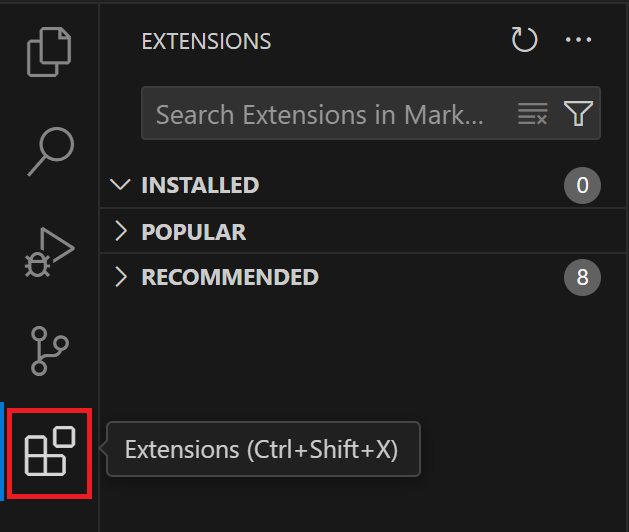Image resolution: width=629 pixels, height=532 pixels.
Task: Refresh the extensions list
Action: (525, 41)
